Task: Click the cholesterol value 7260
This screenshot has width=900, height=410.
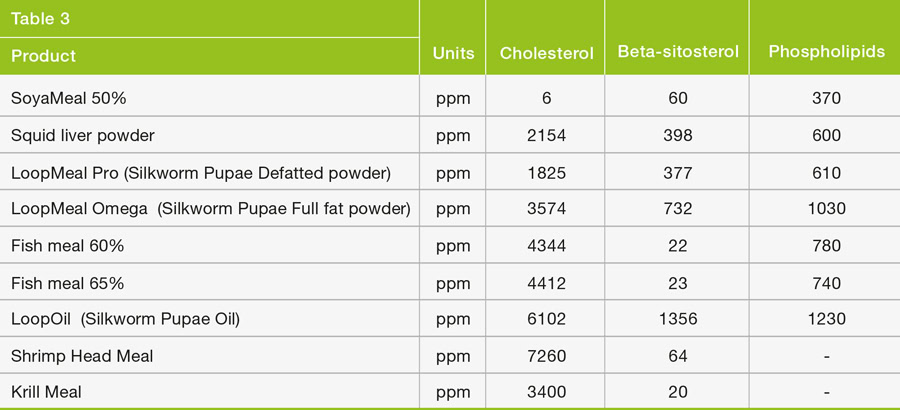Action: pos(545,356)
